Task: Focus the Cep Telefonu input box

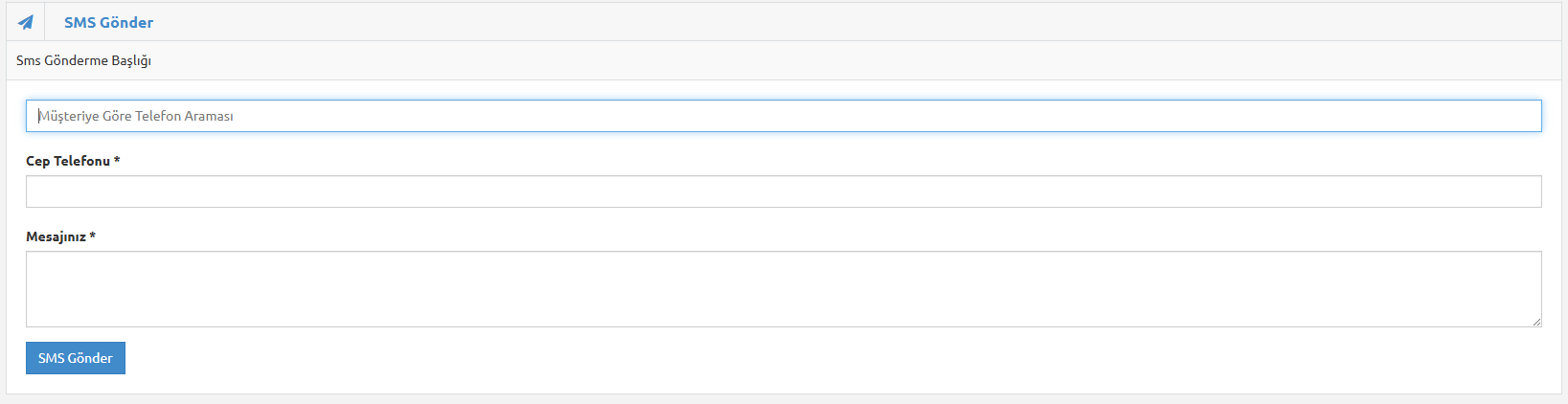Action: click(x=784, y=191)
